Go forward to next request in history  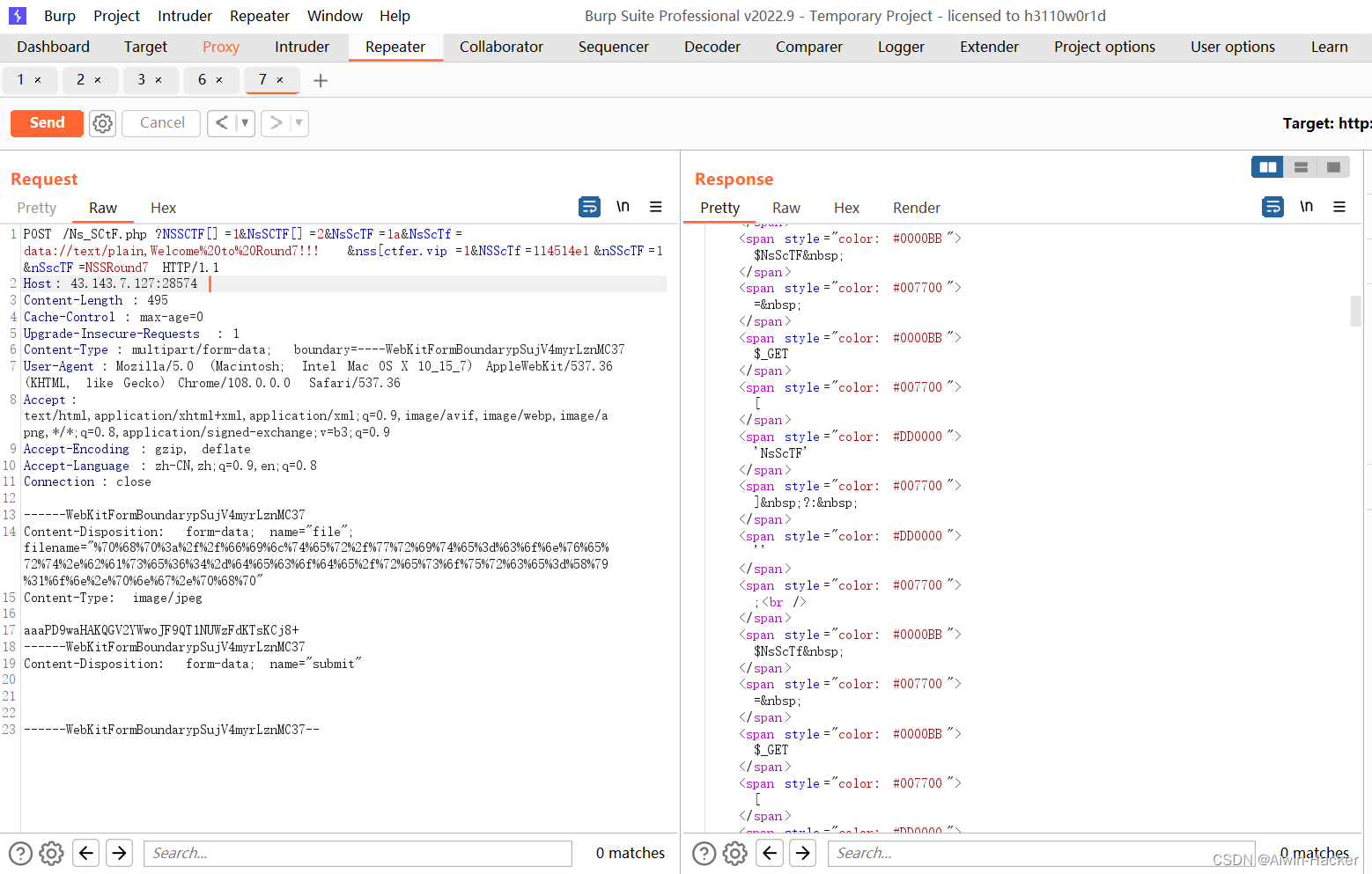(276, 123)
